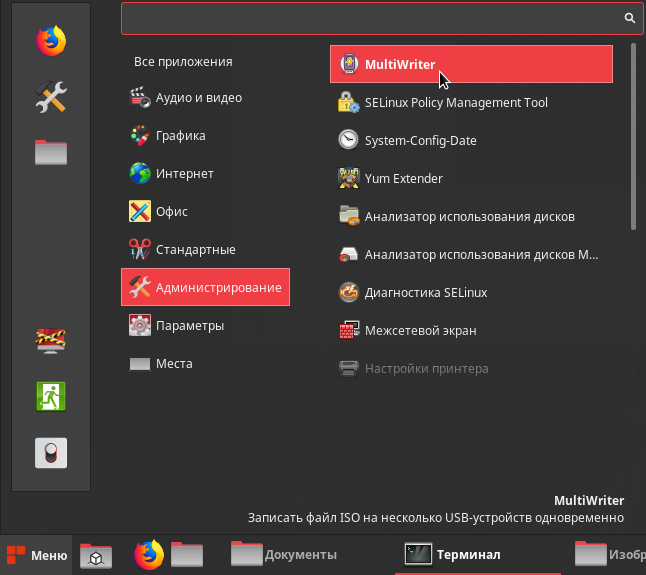Screen dimensions: 646x575
Task: Click the magnifier search icon
Action: 629,18
